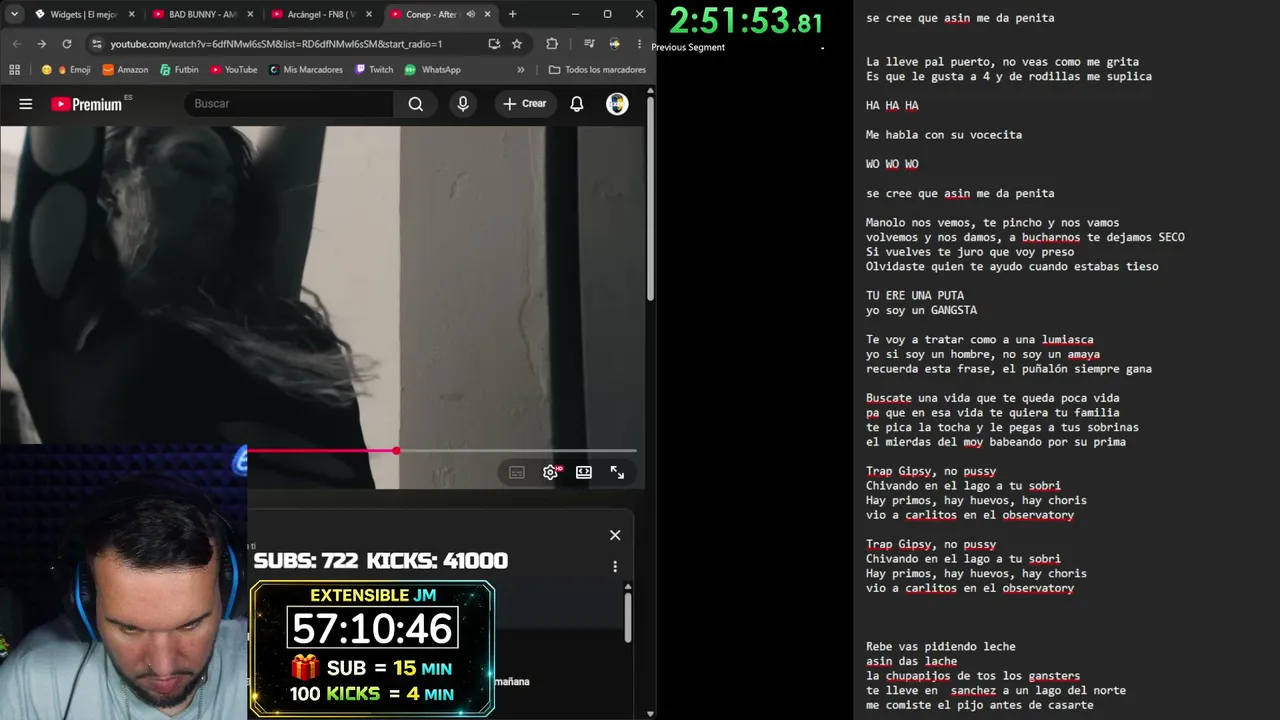This screenshot has height=720, width=1280.
Task: Go to YouTube Premium home logo
Action: coord(86,104)
